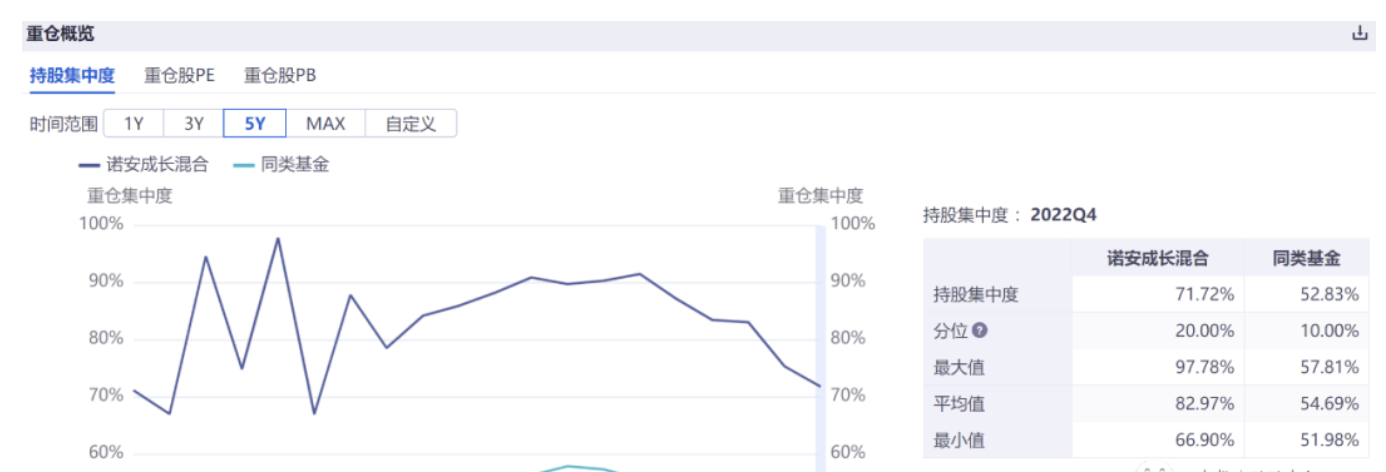Choose the 自定义 custom time range
The height and width of the screenshot is (472, 1386).
411,124
